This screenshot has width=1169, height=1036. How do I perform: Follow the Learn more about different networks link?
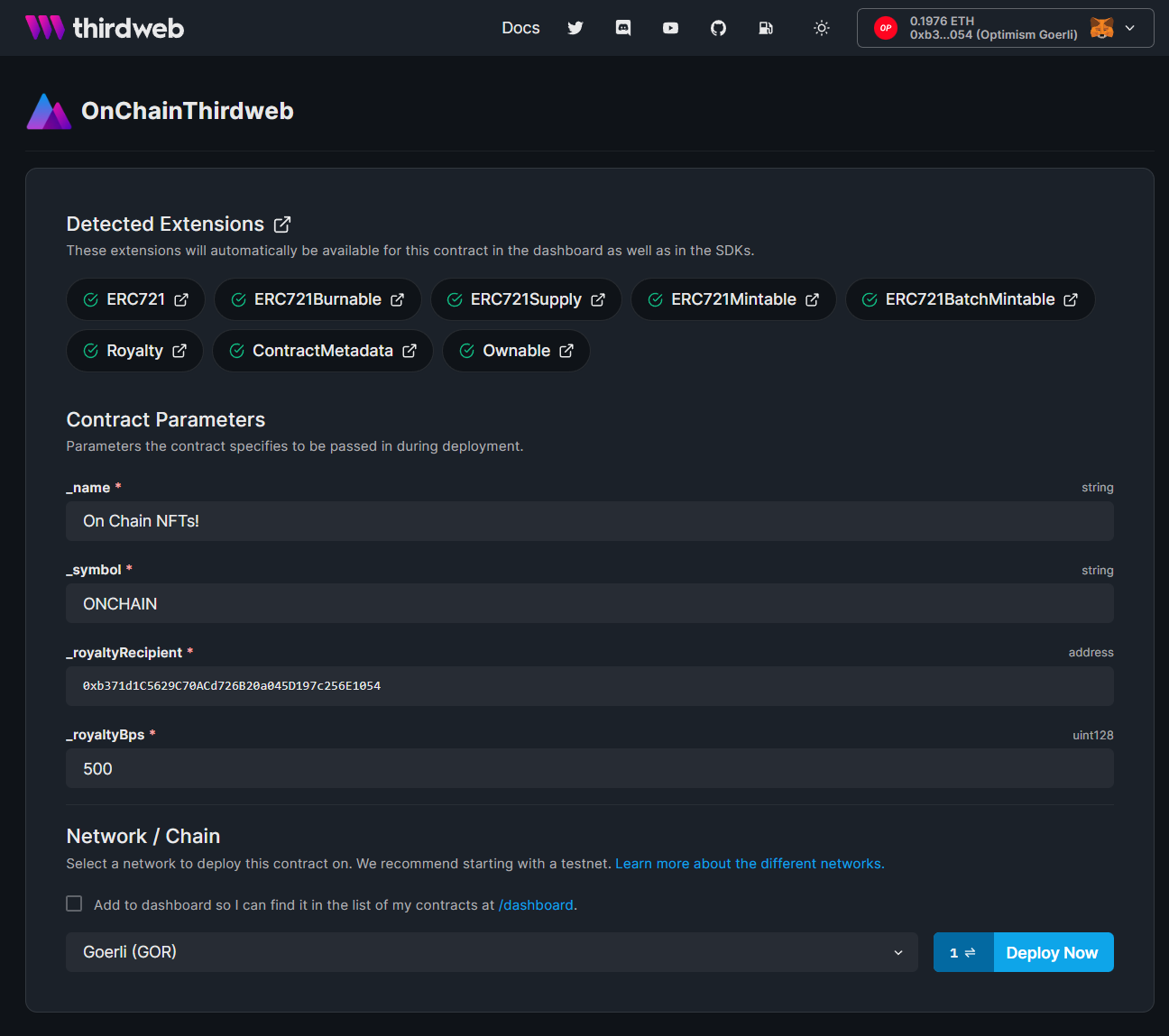[x=749, y=863]
